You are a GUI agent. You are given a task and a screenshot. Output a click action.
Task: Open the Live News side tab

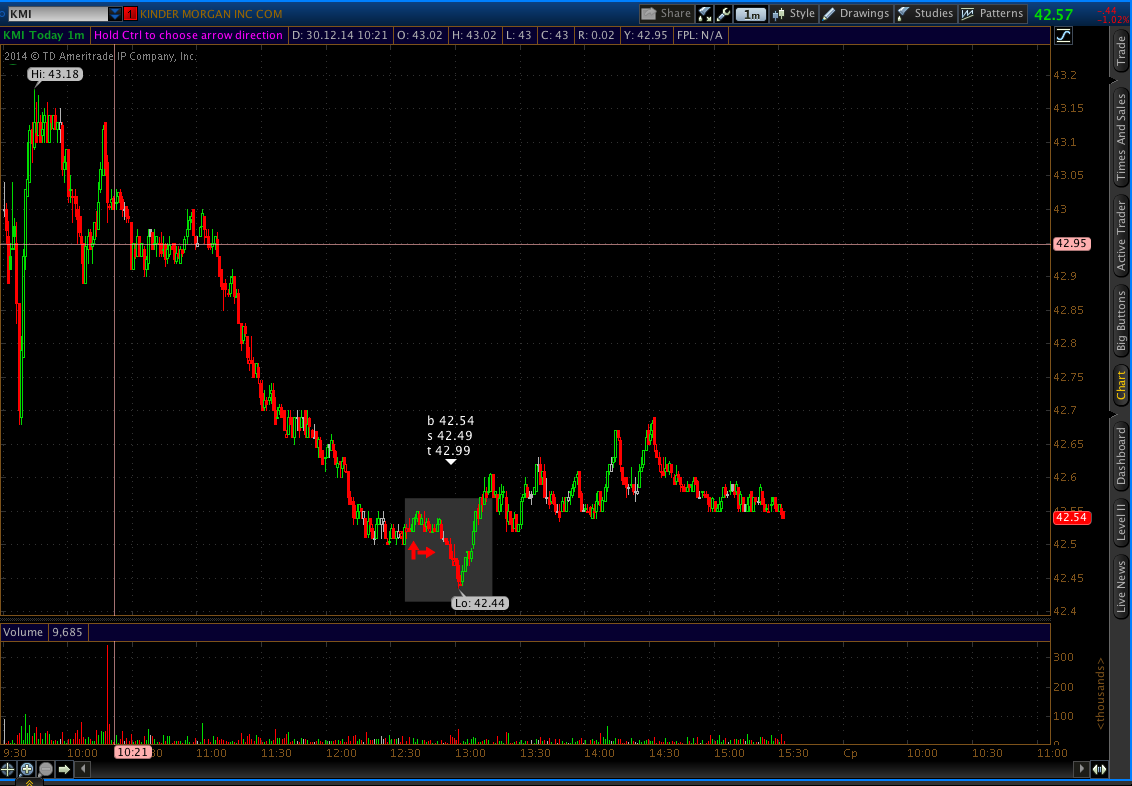[x=1120, y=586]
